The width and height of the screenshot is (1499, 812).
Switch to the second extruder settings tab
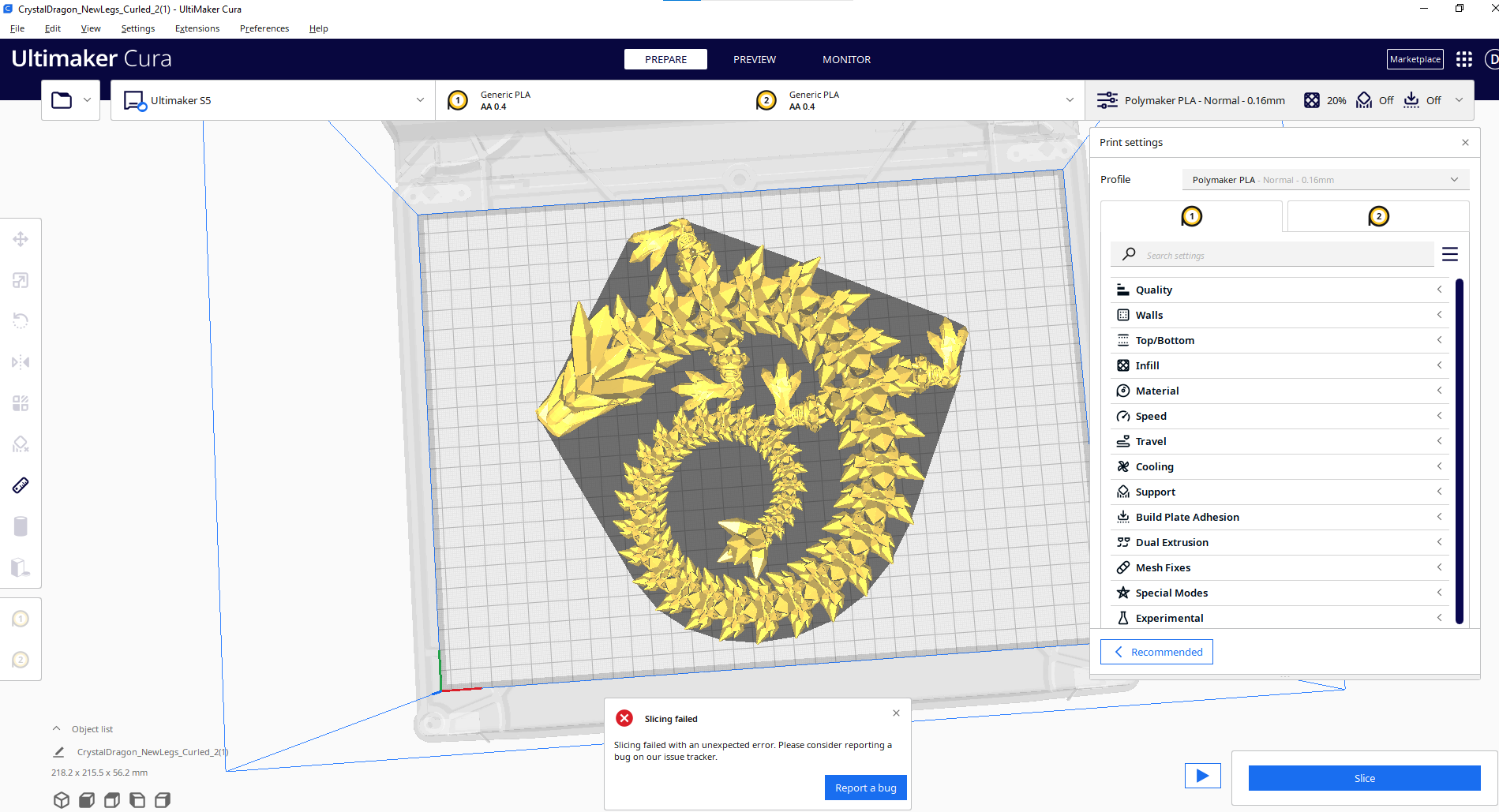click(x=1377, y=215)
